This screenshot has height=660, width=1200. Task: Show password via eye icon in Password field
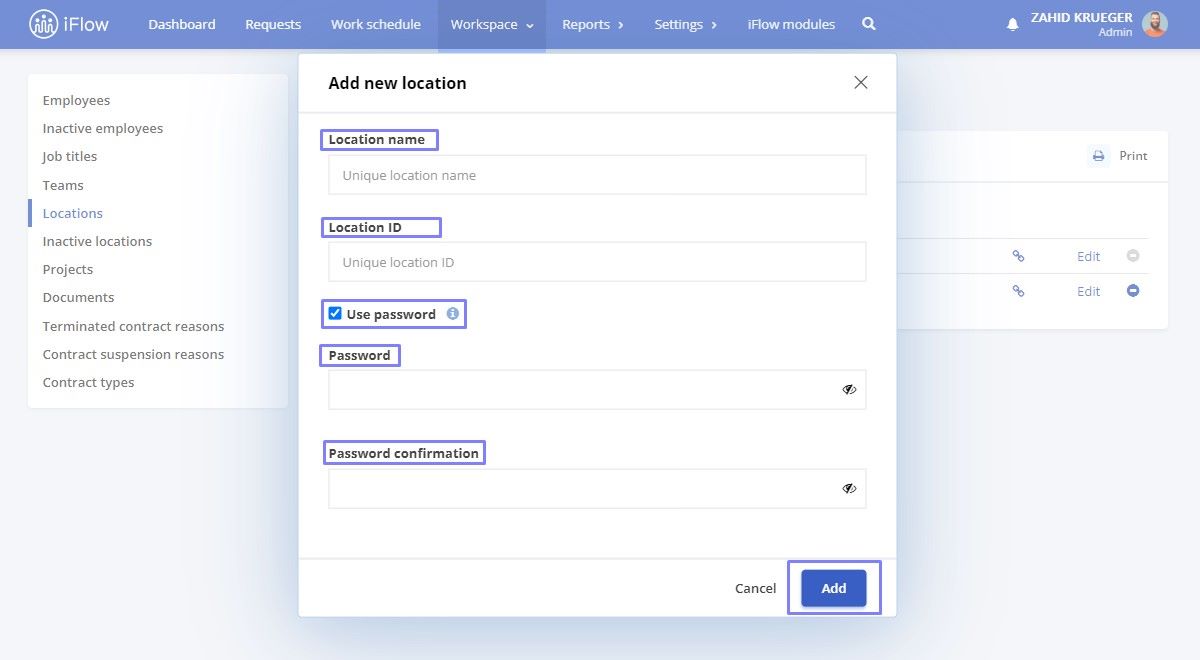[849, 390]
